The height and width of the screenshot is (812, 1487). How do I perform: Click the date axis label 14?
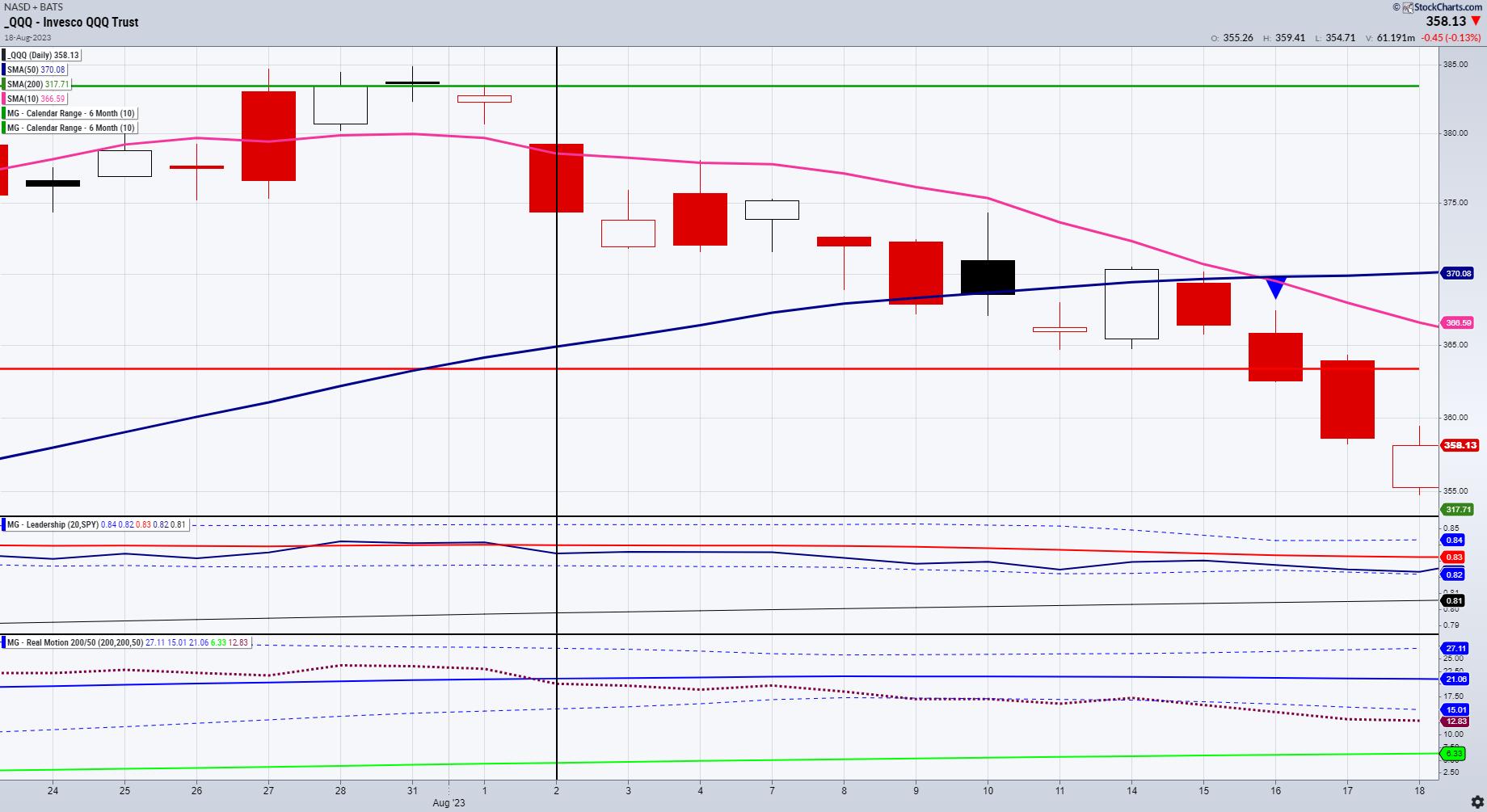pos(1131,790)
